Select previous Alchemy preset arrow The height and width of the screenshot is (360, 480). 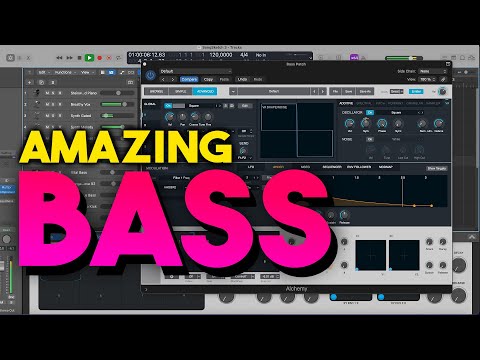[x=314, y=91]
